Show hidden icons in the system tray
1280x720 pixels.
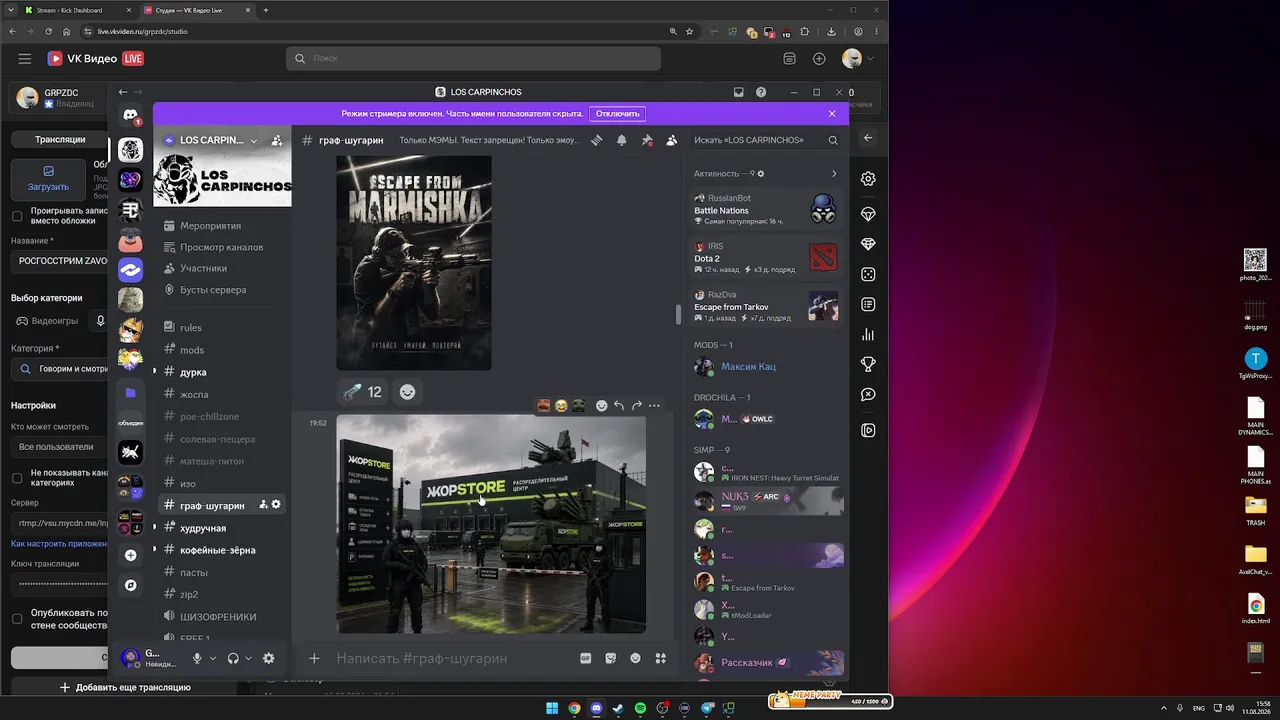point(1165,708)
